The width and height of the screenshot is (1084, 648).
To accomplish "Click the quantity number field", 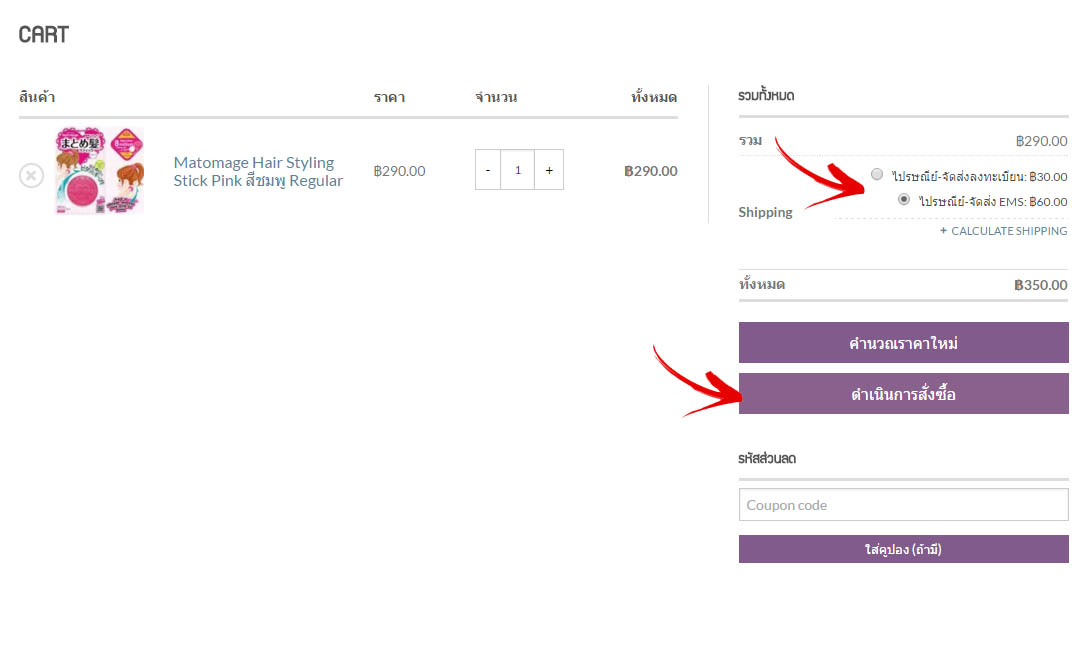I will coord(518,170).
